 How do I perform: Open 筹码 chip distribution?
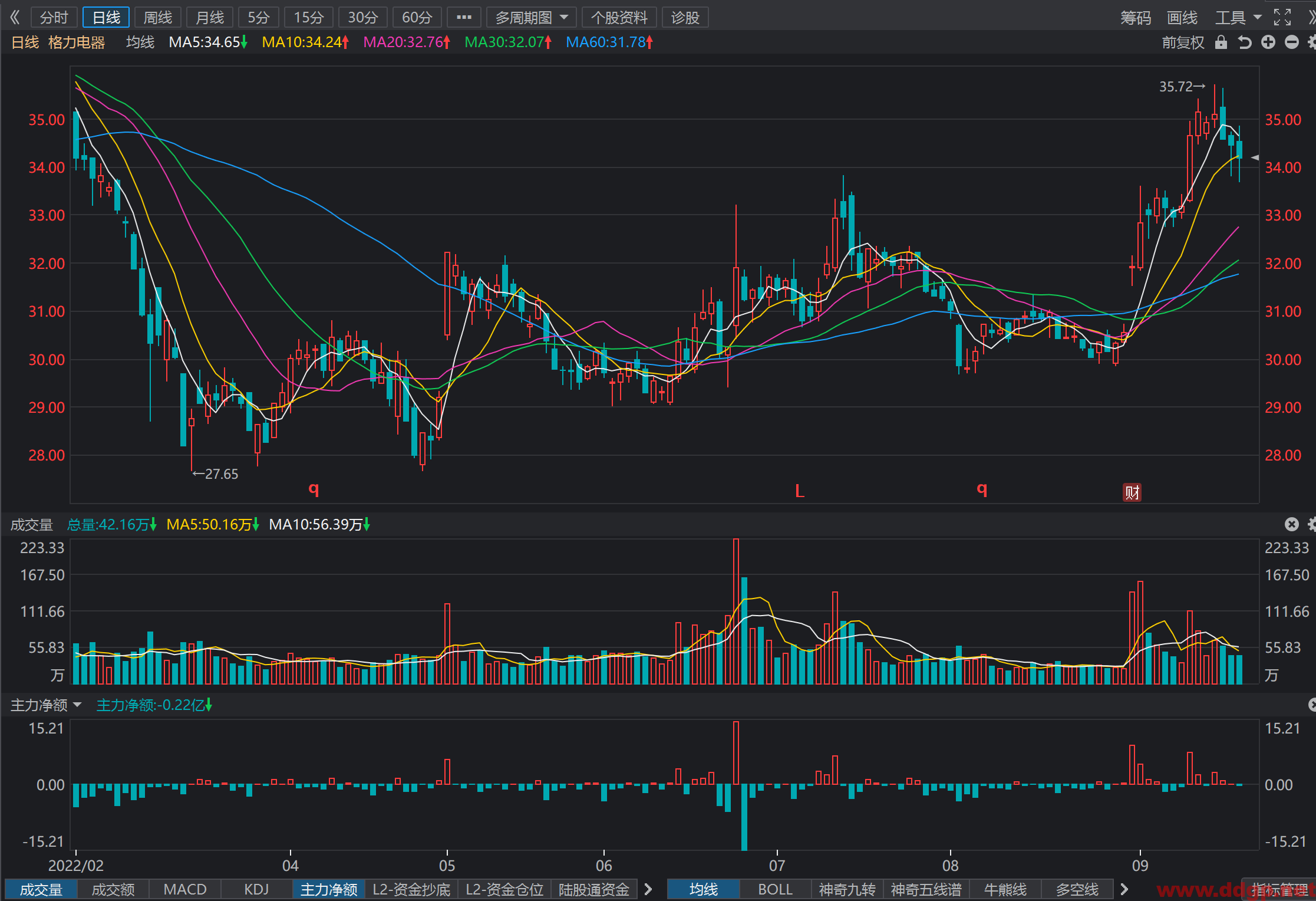point(1136,18)
